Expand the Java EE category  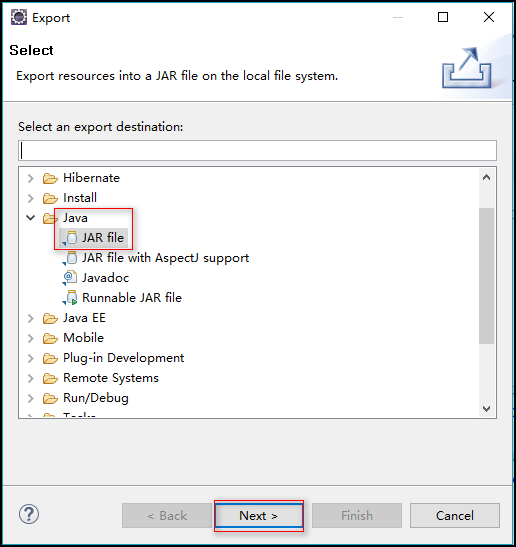click(x=31, y=318)
